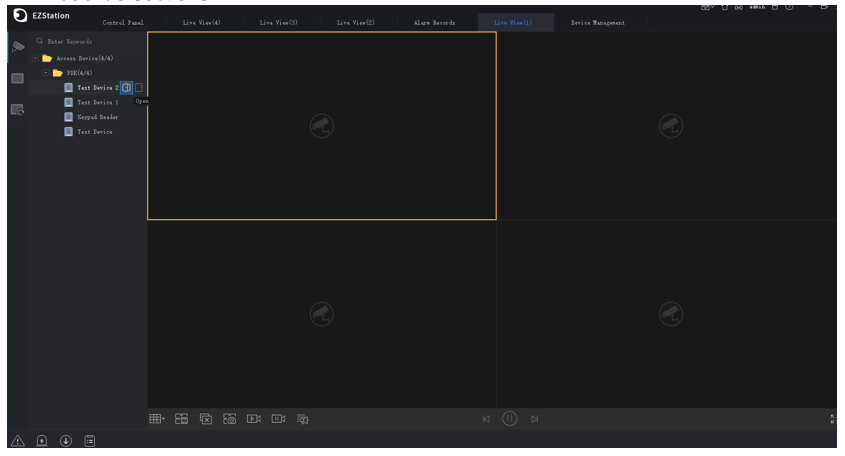Click the admin user label
Screen dimensions: 845x456
pyautogui.click(x=757, y=7)
